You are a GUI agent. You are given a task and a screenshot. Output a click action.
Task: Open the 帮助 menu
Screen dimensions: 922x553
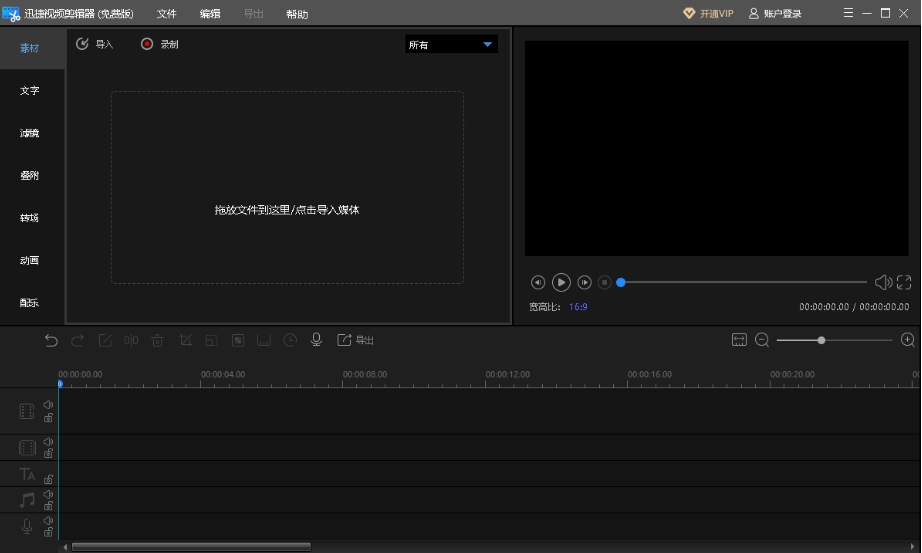tap(297, 14)
